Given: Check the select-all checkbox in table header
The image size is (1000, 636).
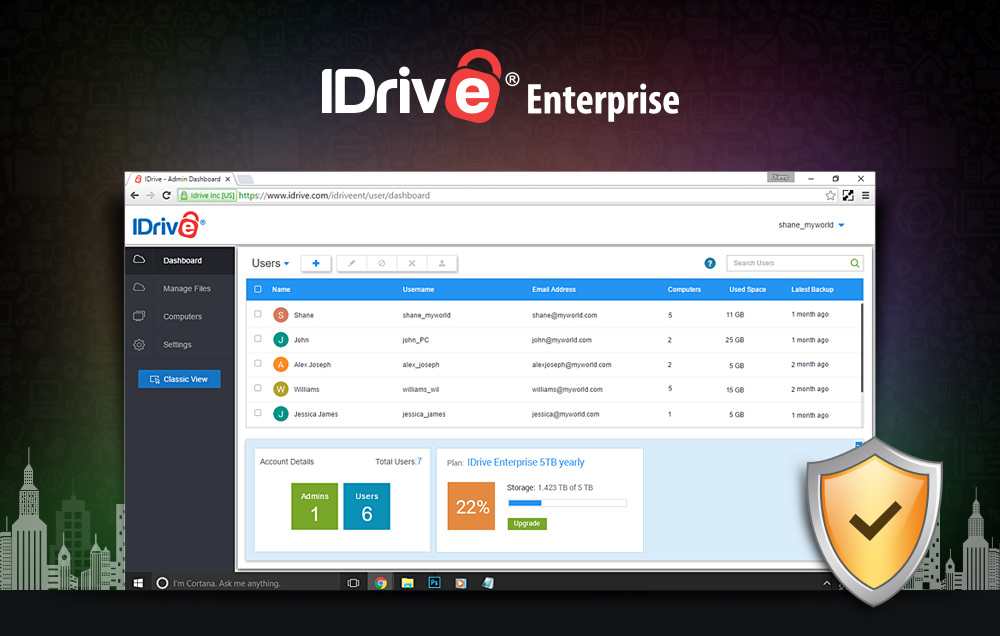Looking at the screenshot, I should coord(256,289).
